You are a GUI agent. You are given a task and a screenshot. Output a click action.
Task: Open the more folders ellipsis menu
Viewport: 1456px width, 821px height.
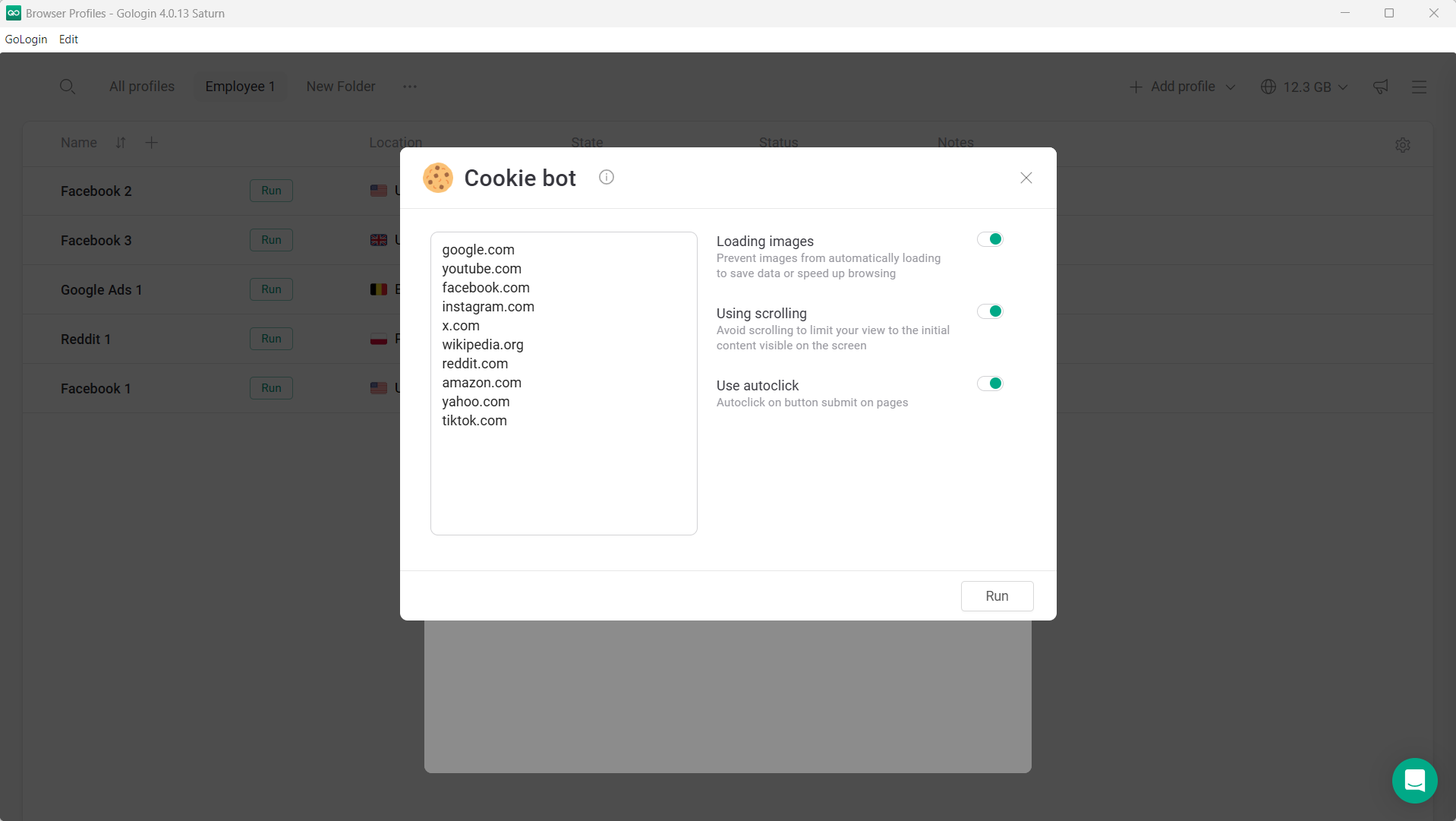pos(409,86)
